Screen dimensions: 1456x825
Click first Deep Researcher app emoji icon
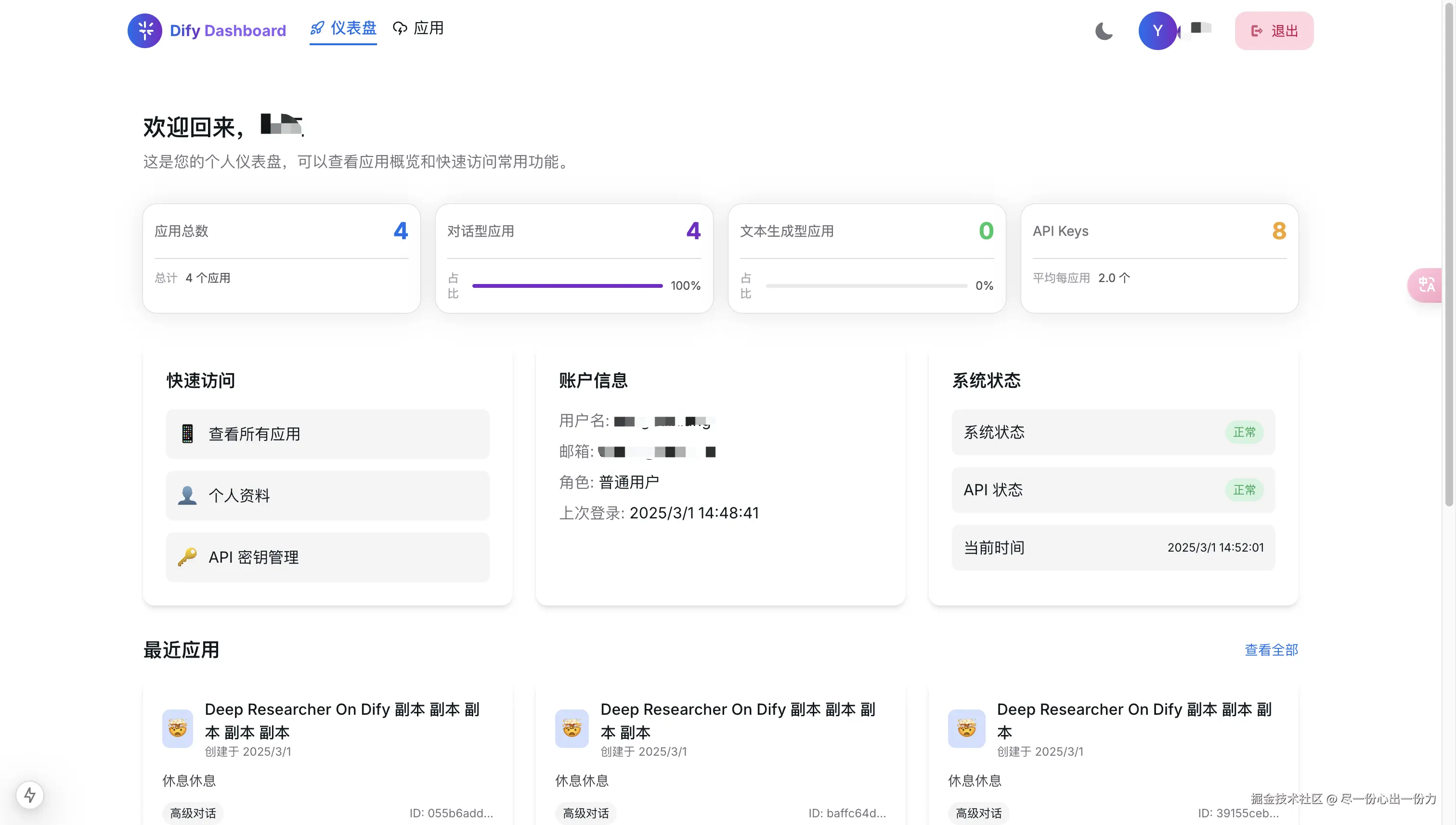click(x=177, y=728)
